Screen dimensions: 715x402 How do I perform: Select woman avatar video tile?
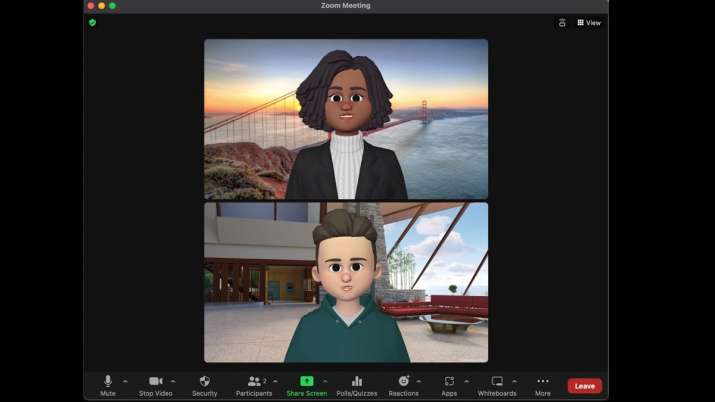[x=346, y=119]
